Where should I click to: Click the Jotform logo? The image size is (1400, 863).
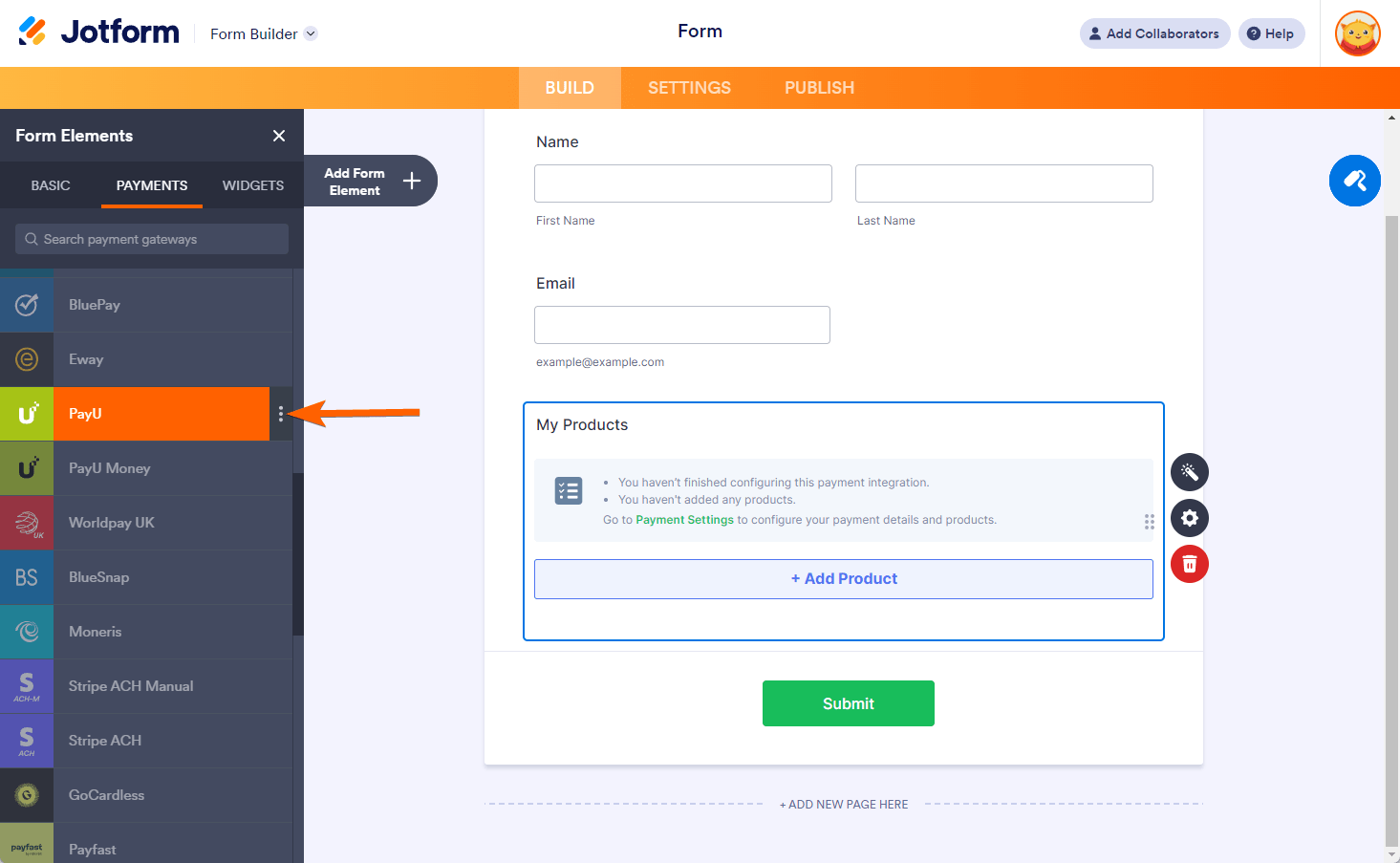coord(98,32)
